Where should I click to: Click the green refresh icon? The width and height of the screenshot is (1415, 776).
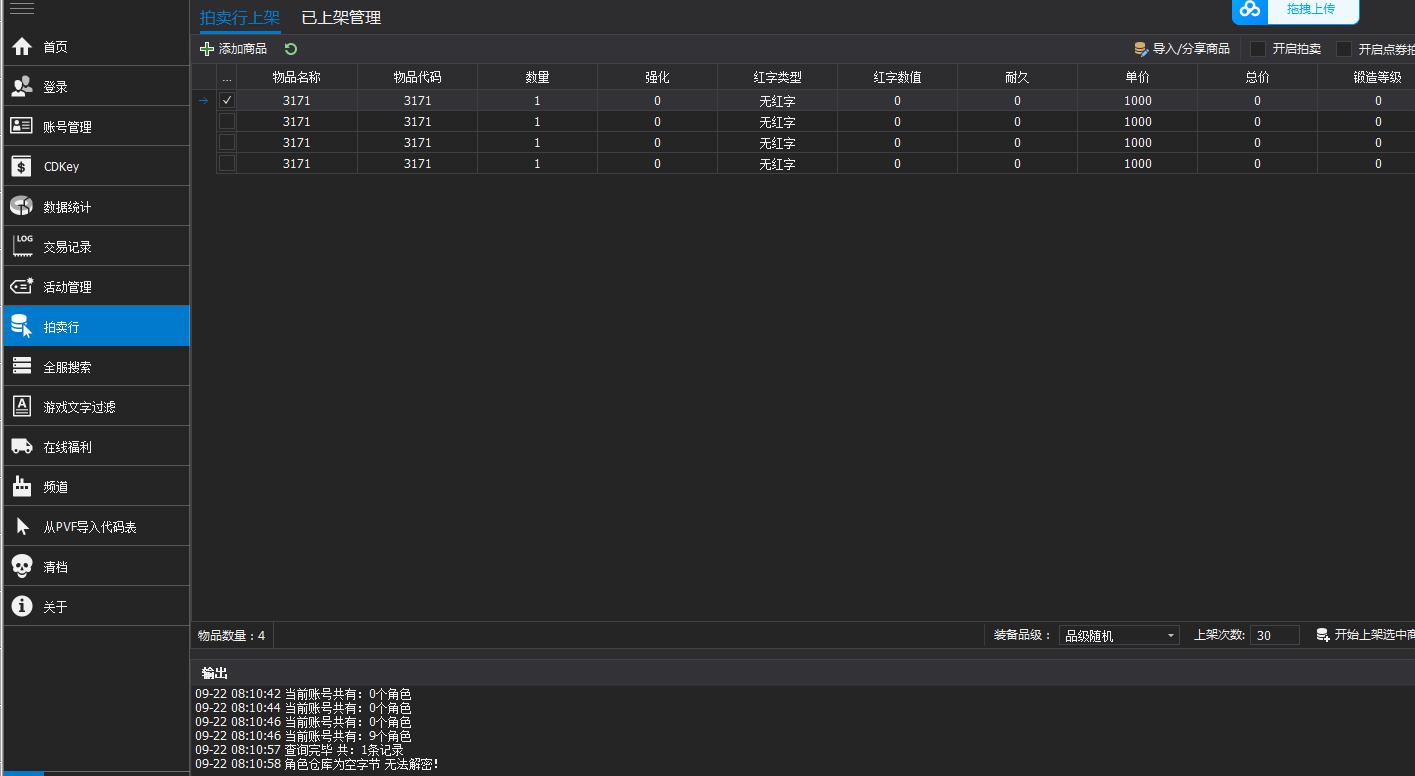coord(291,49)
